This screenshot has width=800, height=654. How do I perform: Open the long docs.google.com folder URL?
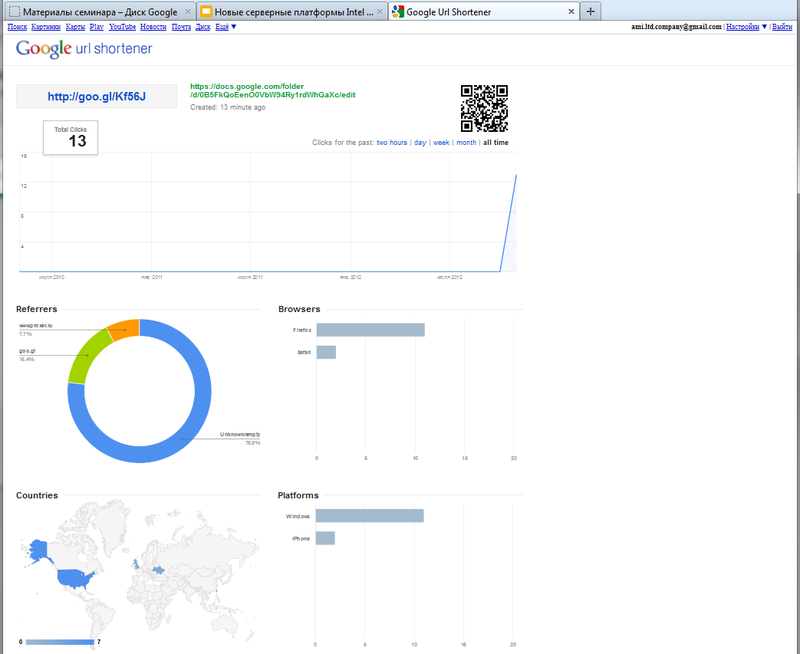pos(272,90)
